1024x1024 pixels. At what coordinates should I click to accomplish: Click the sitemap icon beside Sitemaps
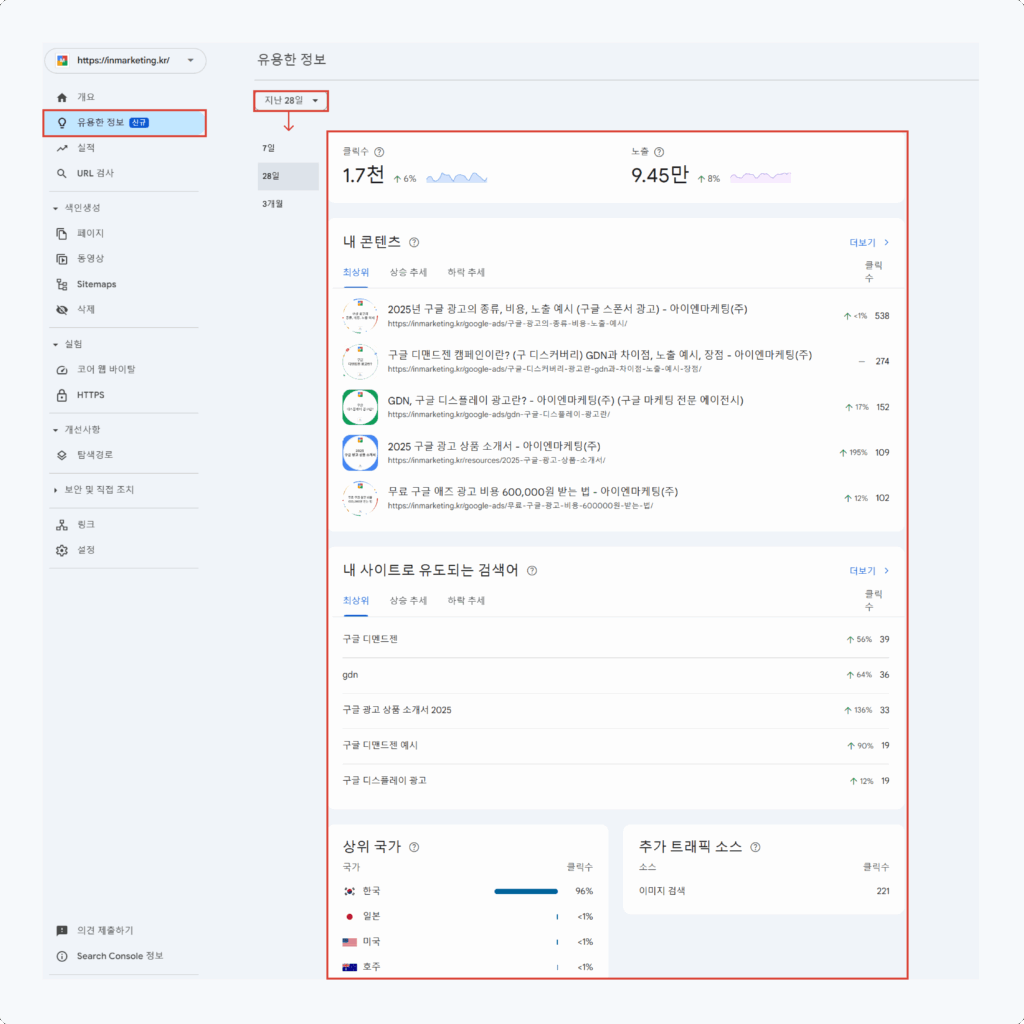point(62,284)
